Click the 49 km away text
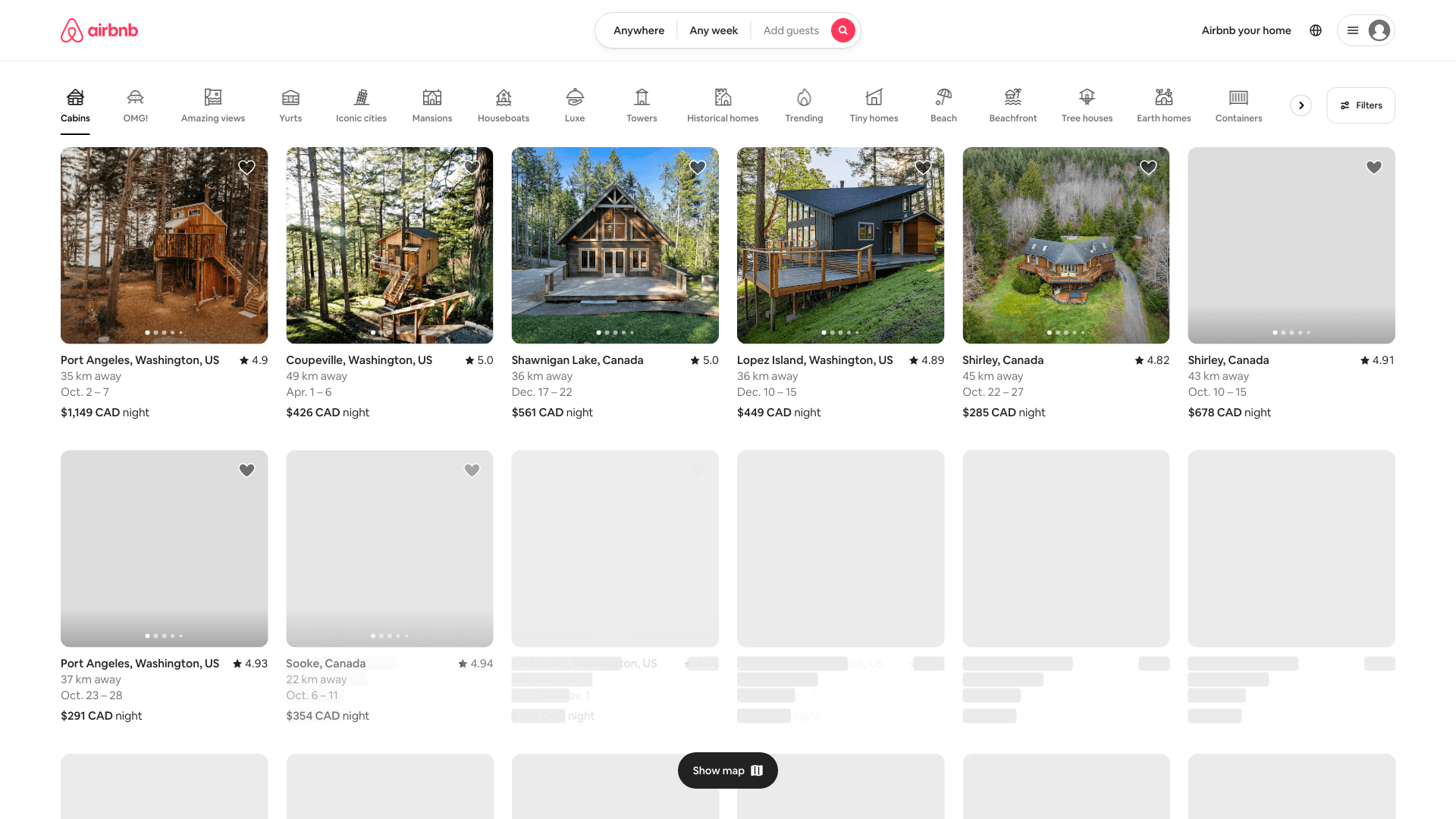The width and height of the screenshot is (1456, 819). click(316, 376)
